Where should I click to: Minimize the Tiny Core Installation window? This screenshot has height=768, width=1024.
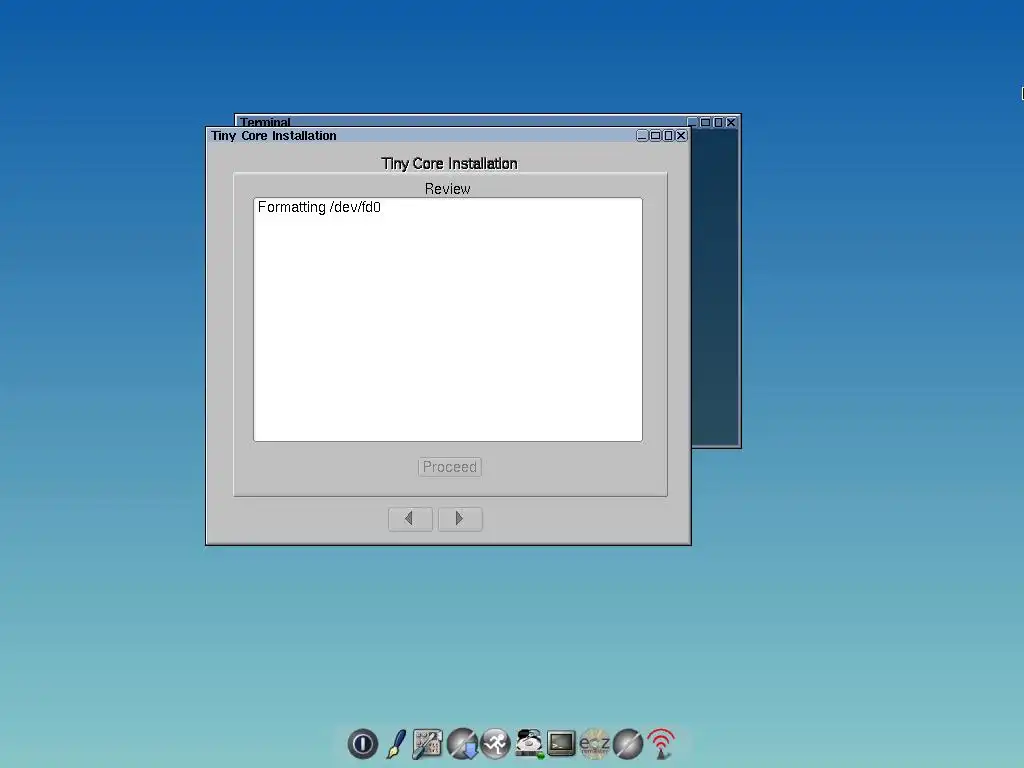[643, 135]
